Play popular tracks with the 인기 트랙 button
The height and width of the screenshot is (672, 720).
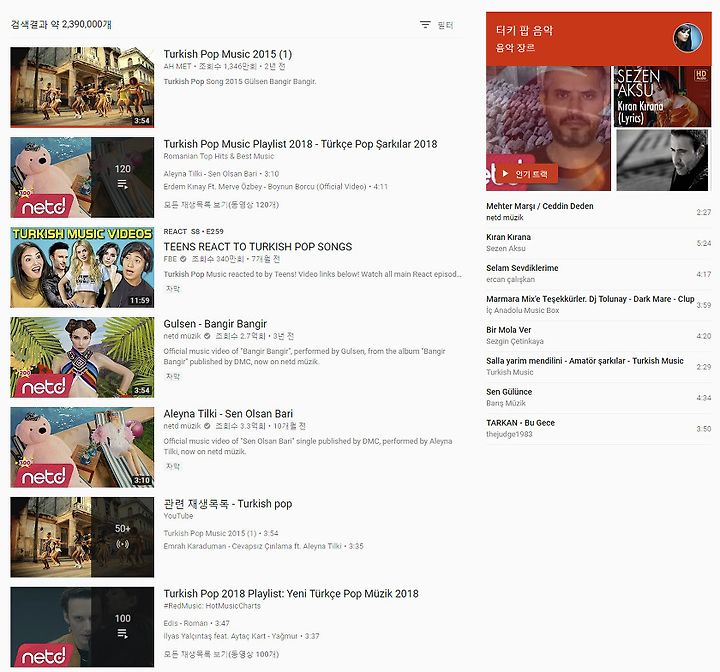tap(527, 174)
